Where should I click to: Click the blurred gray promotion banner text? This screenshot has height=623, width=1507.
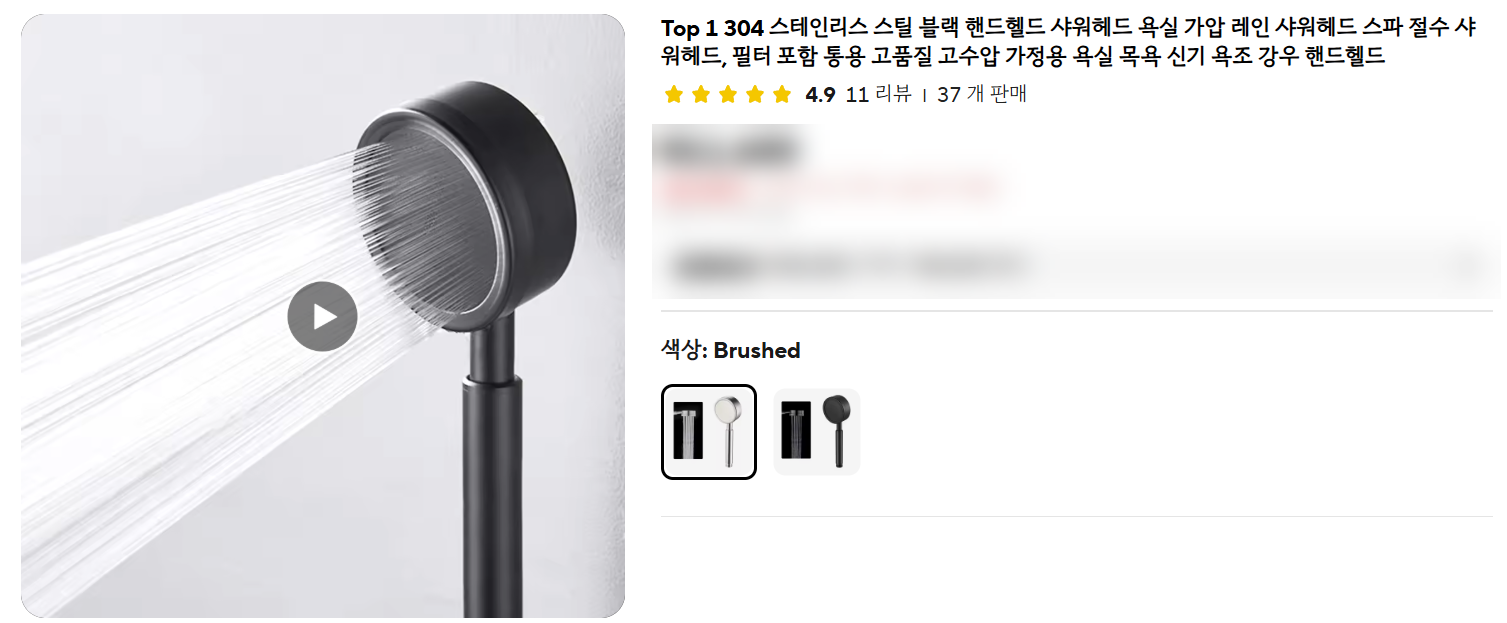point(850,266)
